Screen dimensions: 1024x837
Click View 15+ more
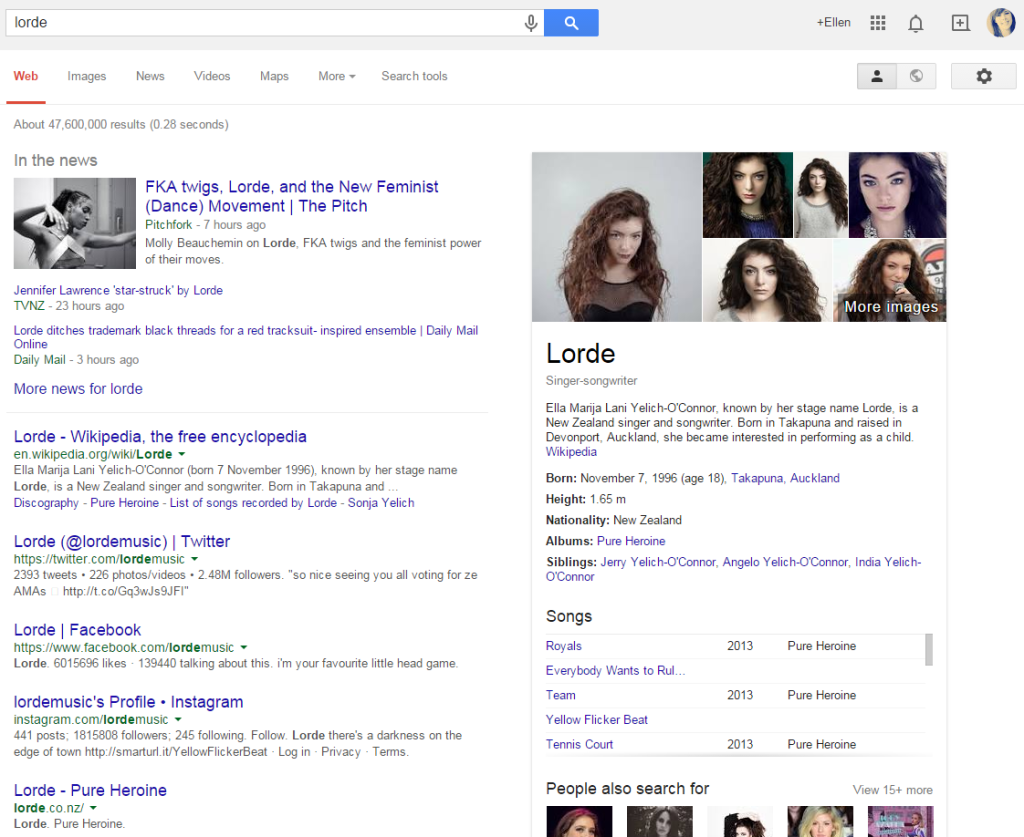892,790
